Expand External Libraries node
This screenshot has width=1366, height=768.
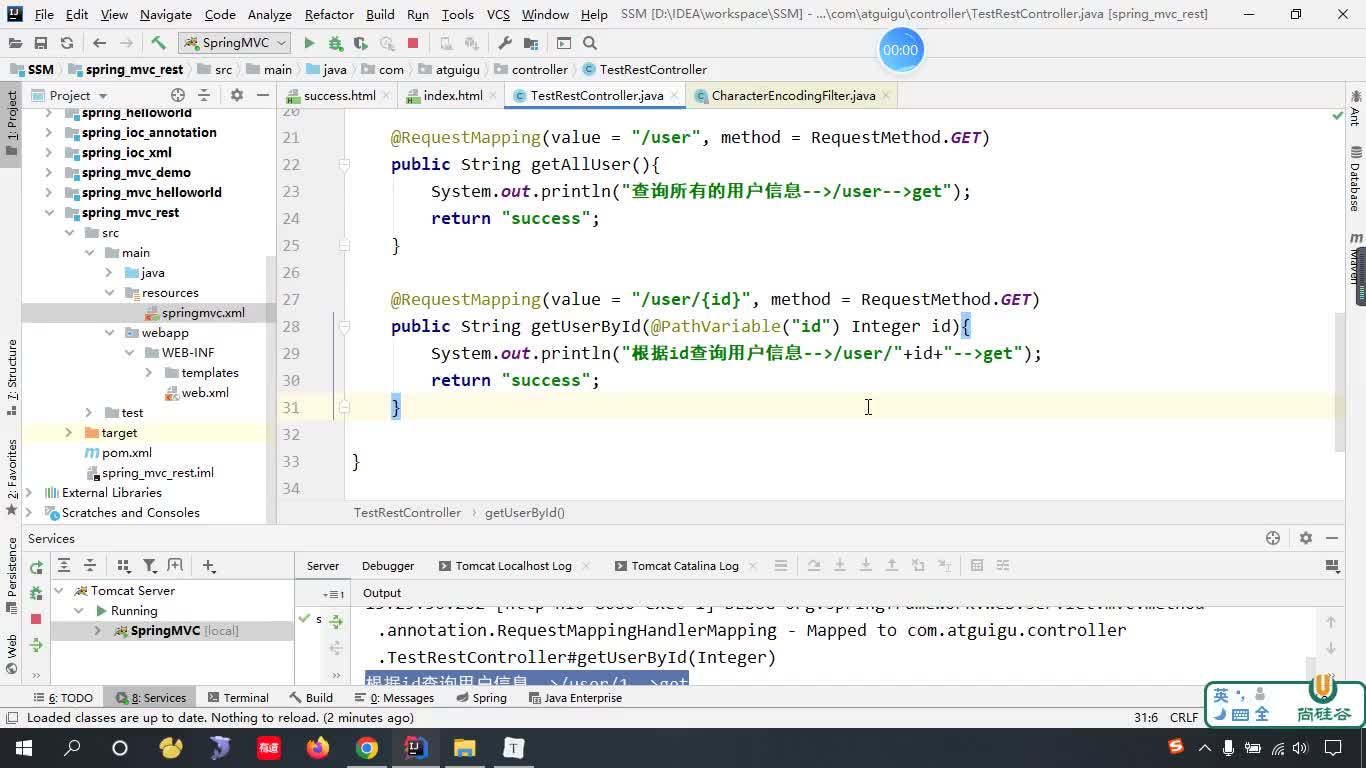point(29,492)
